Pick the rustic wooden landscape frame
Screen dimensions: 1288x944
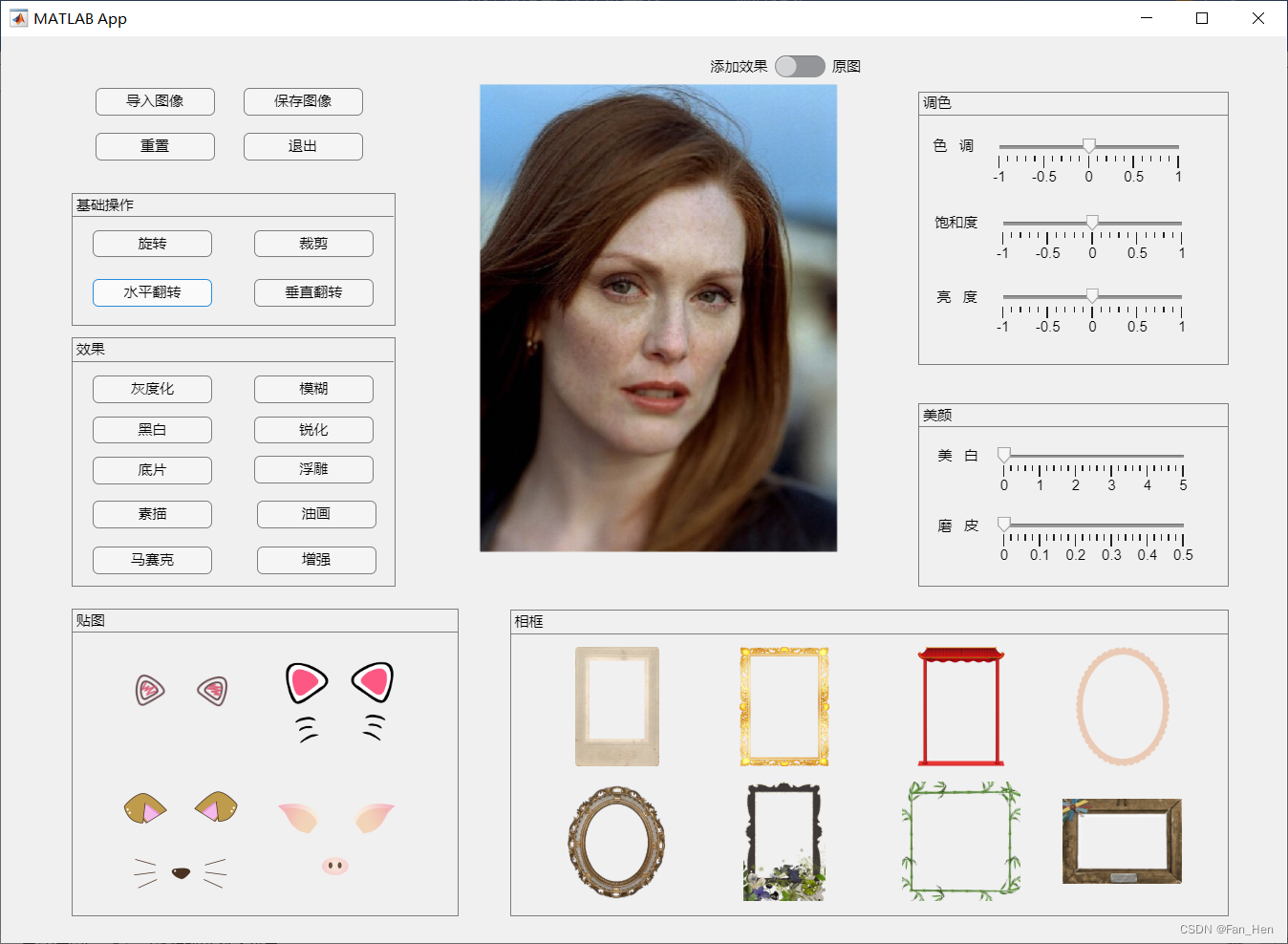pos(1122,841)
